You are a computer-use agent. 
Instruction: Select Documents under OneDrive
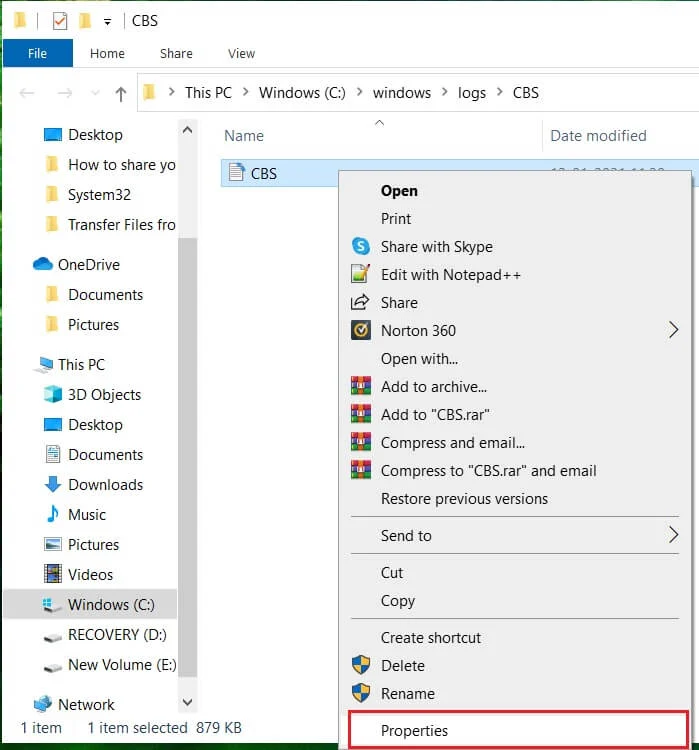click(x=105, y=295)
